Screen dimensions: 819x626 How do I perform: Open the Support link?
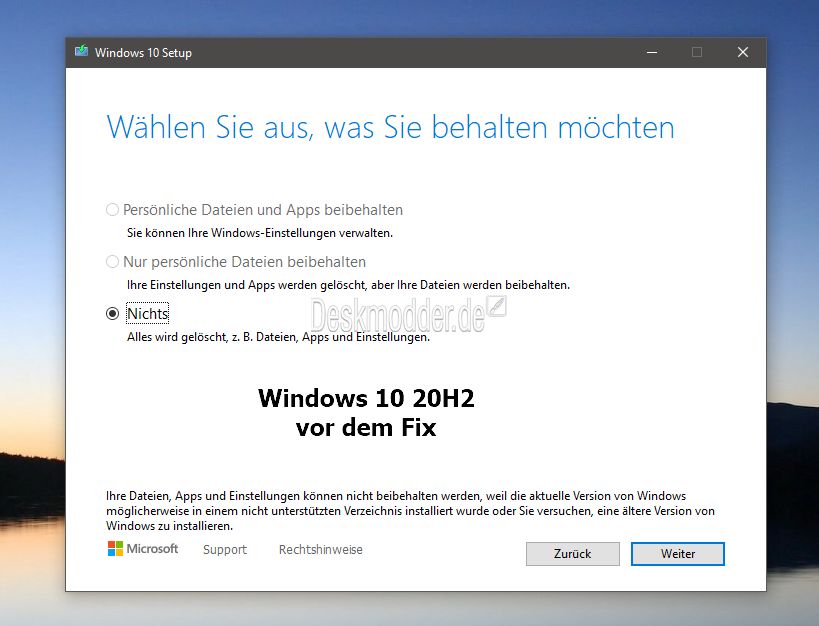point(225,550)
